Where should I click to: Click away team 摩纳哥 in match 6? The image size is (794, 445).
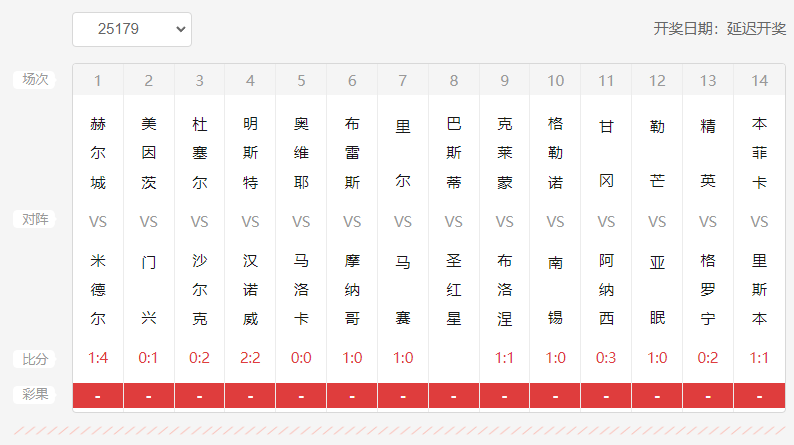pyautogui.click(x=352, y=290)
